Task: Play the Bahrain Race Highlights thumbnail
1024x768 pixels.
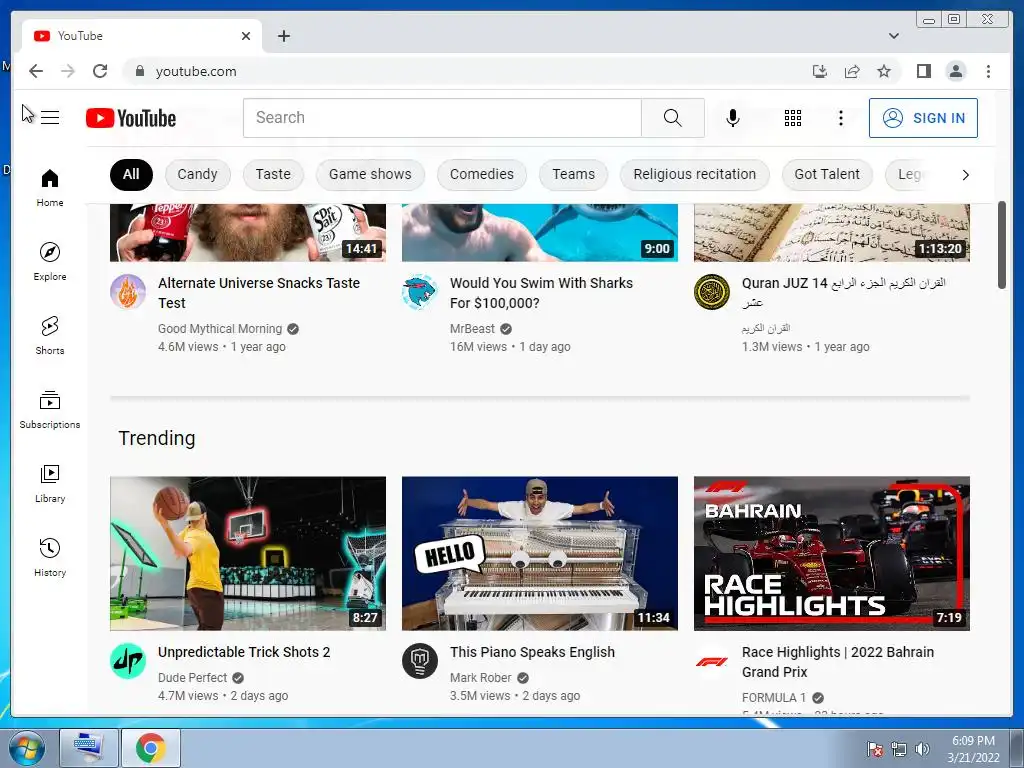Action: click(x=832, y=553)
